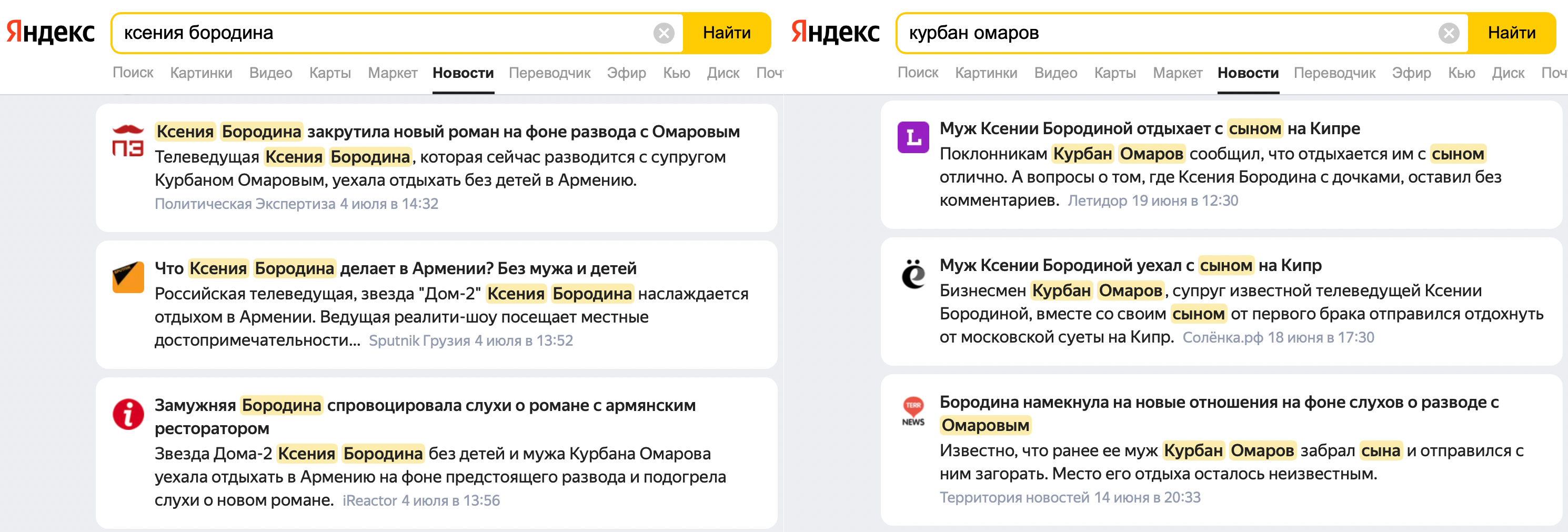The width and height of the screenshot is (1568, 532).
Task: Open Эфир tab in right window
Action: pos(1412,73)
